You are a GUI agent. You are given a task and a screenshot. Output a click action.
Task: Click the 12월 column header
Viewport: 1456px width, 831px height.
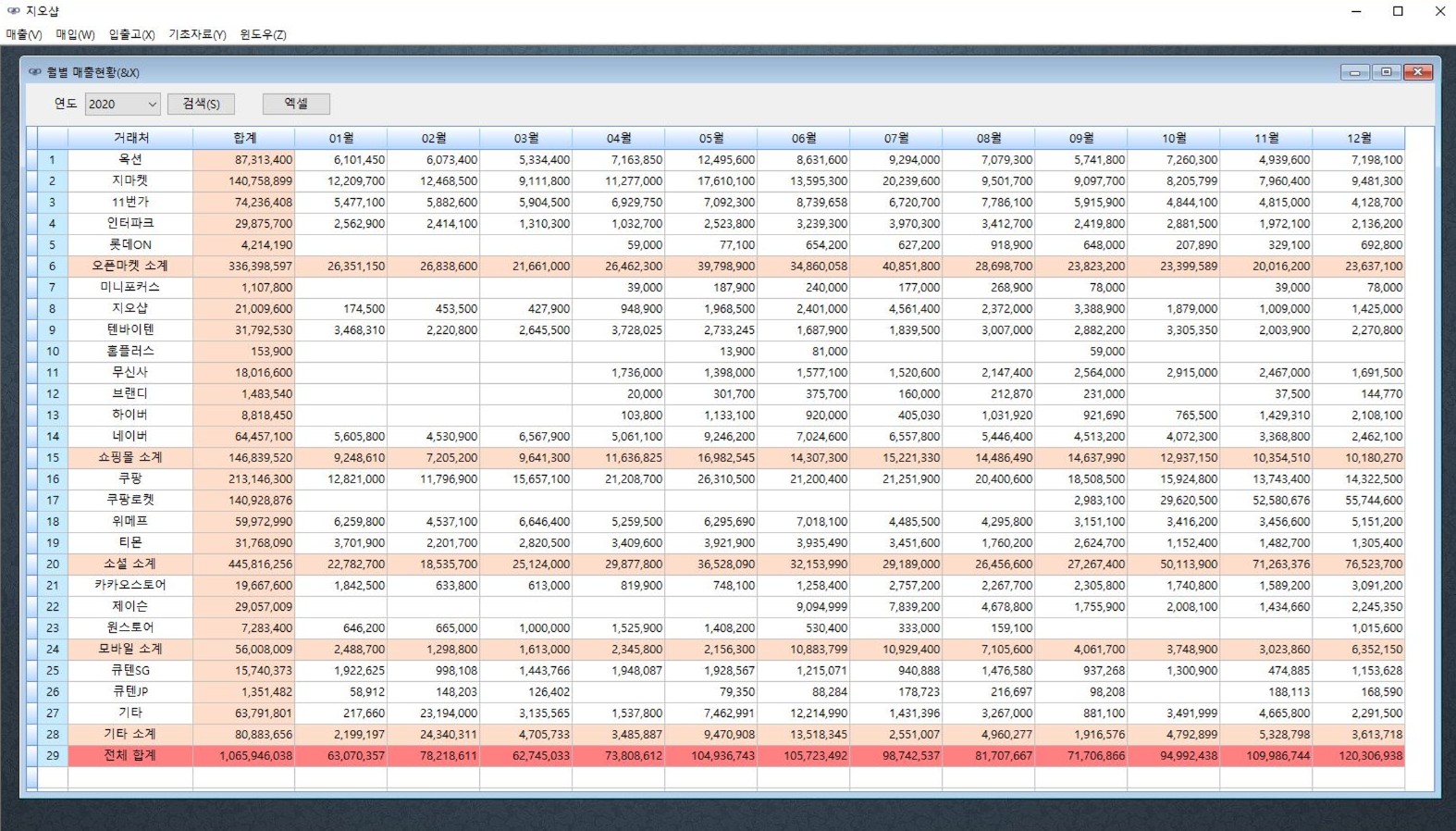coord(1358,138)
